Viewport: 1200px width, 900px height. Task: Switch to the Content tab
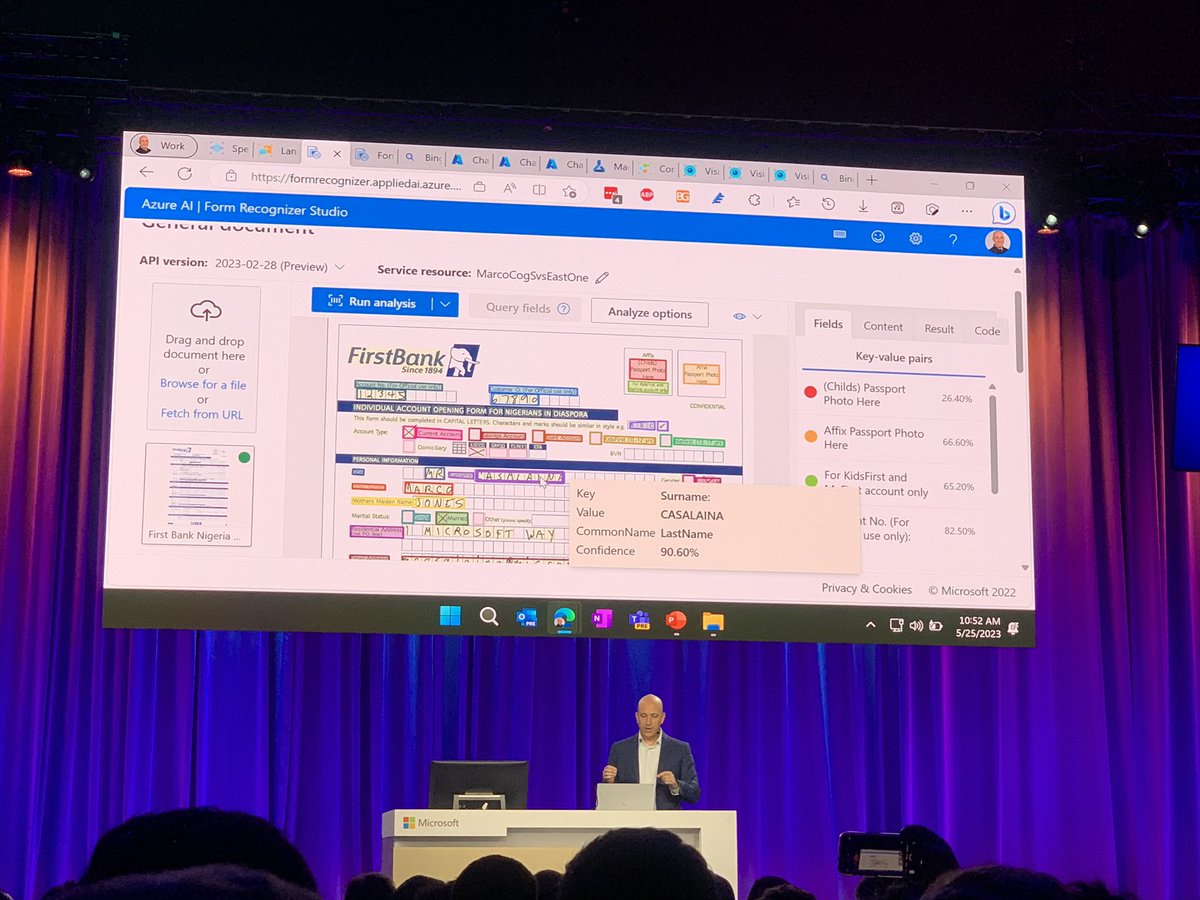pos(883,326)
